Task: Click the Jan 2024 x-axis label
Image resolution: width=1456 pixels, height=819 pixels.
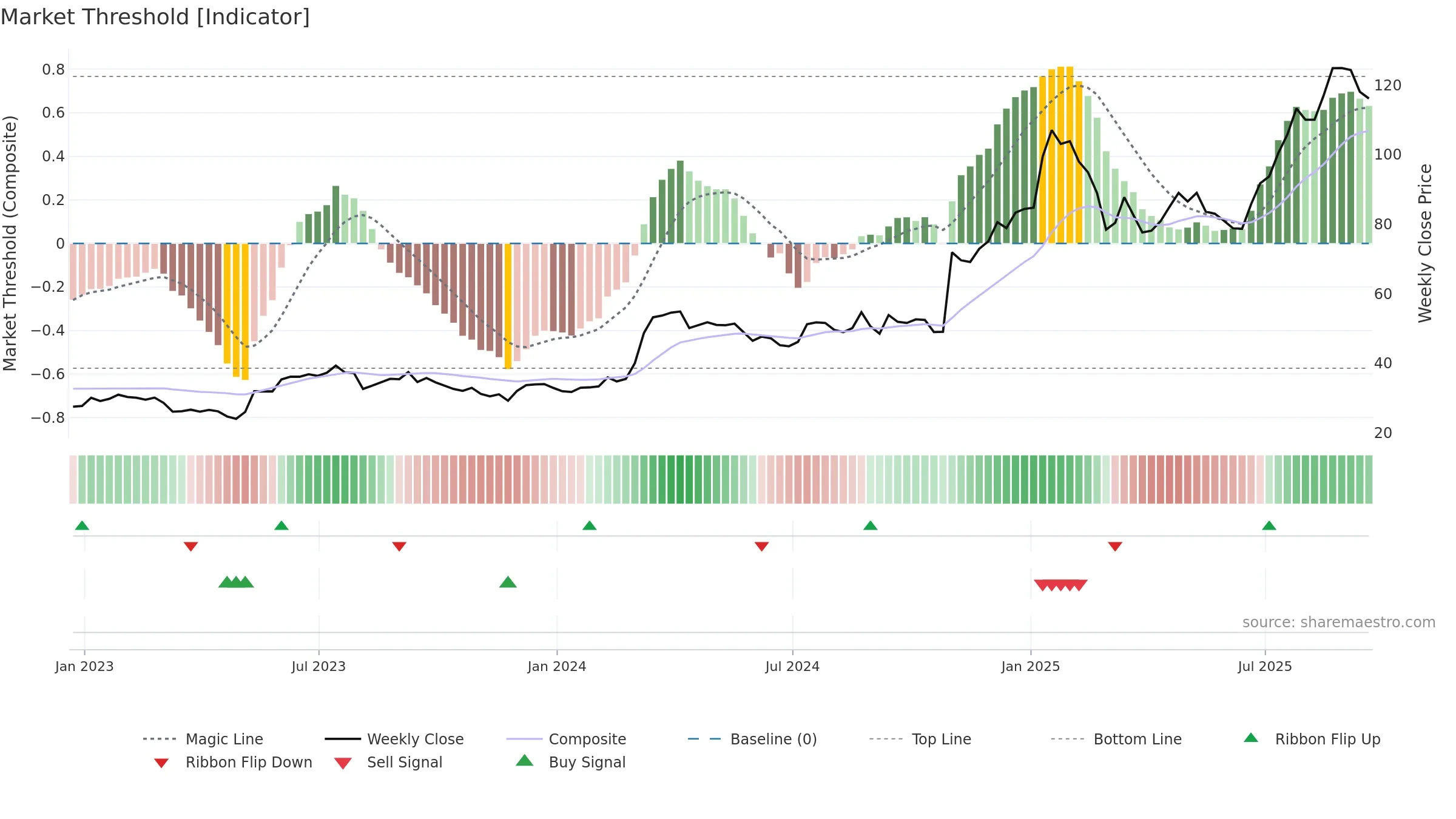Action: pos(557,666)
